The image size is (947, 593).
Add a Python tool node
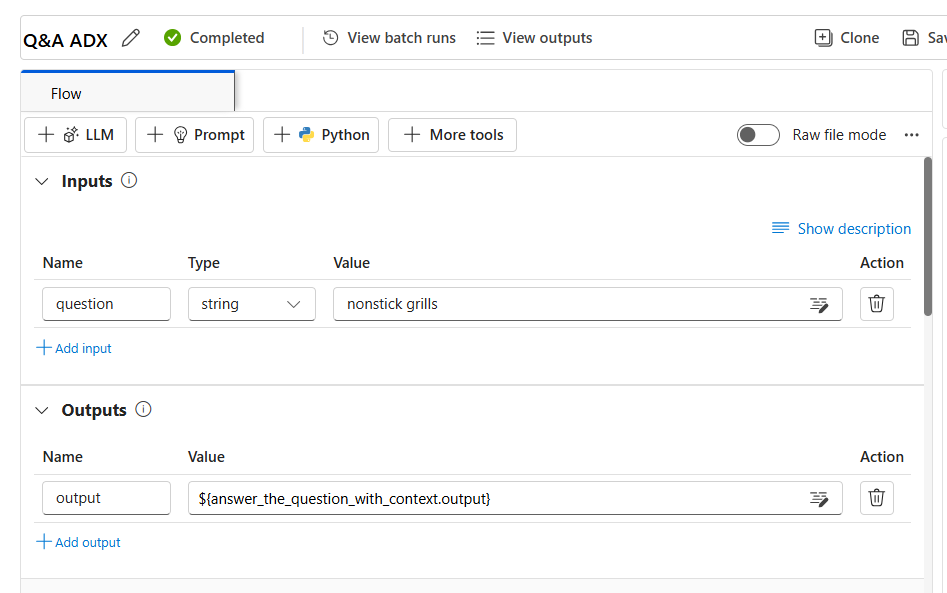point(321,135)
